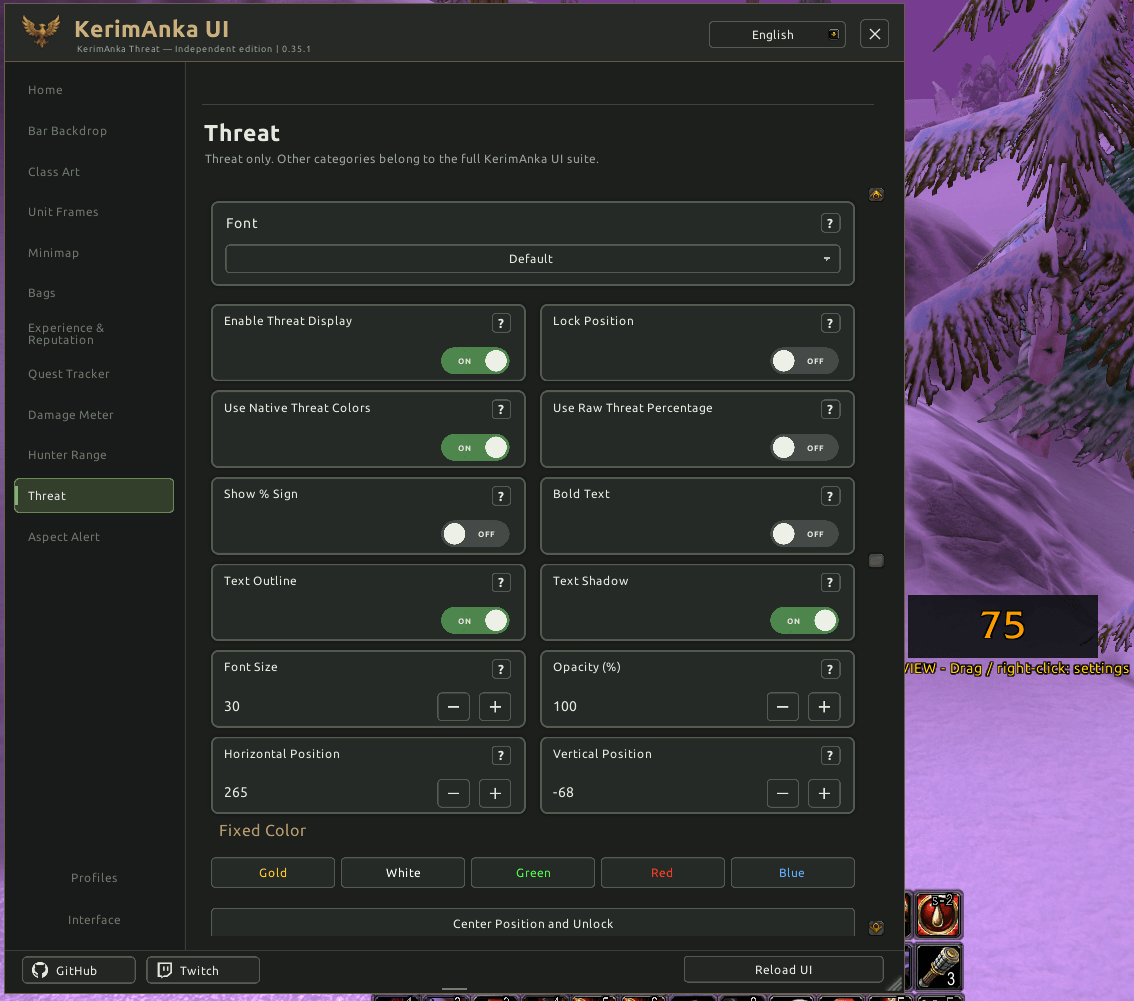Expand the Font dropdown set to Default
1134x1001 pixels.
[x=532, y=259]
